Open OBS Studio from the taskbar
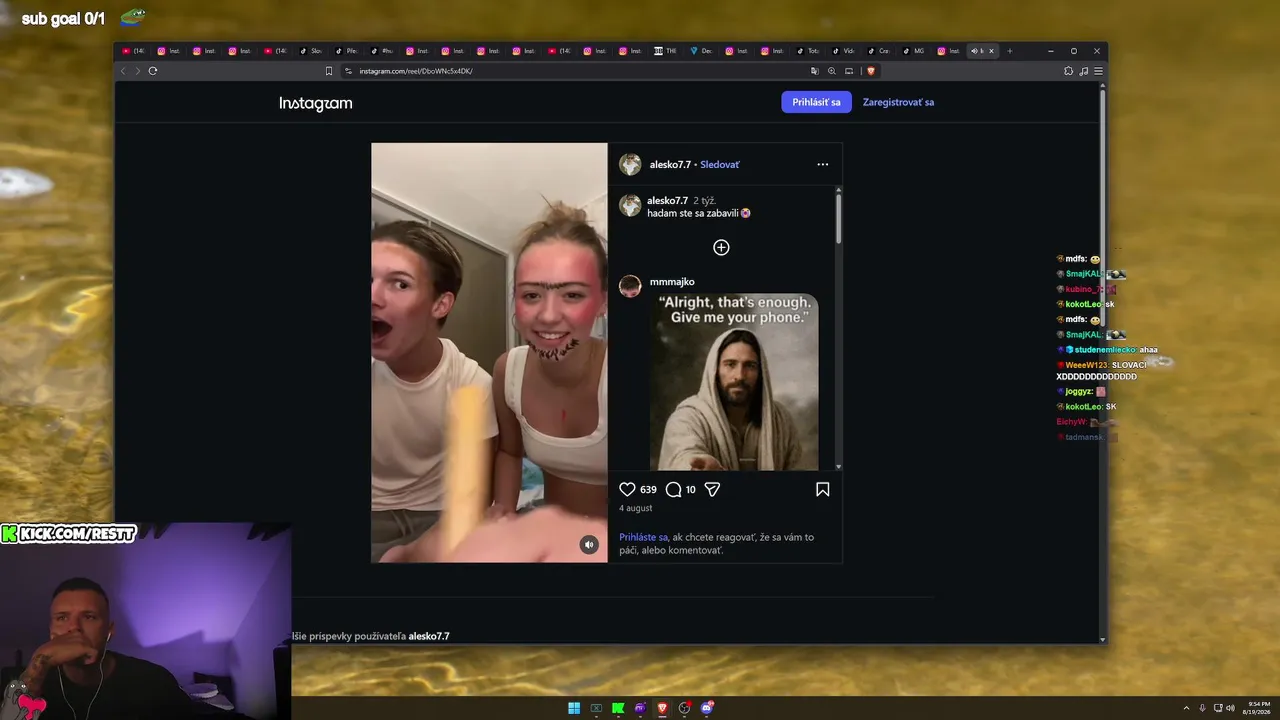 (x=684, y=708)
